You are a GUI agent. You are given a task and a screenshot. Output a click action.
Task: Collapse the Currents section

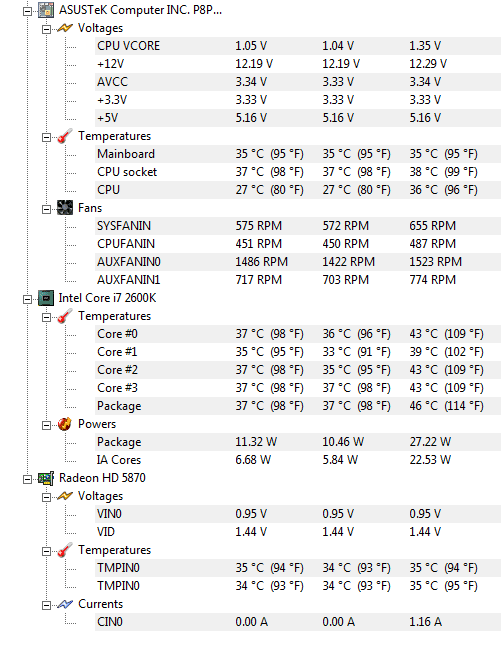tap(46, 605)
